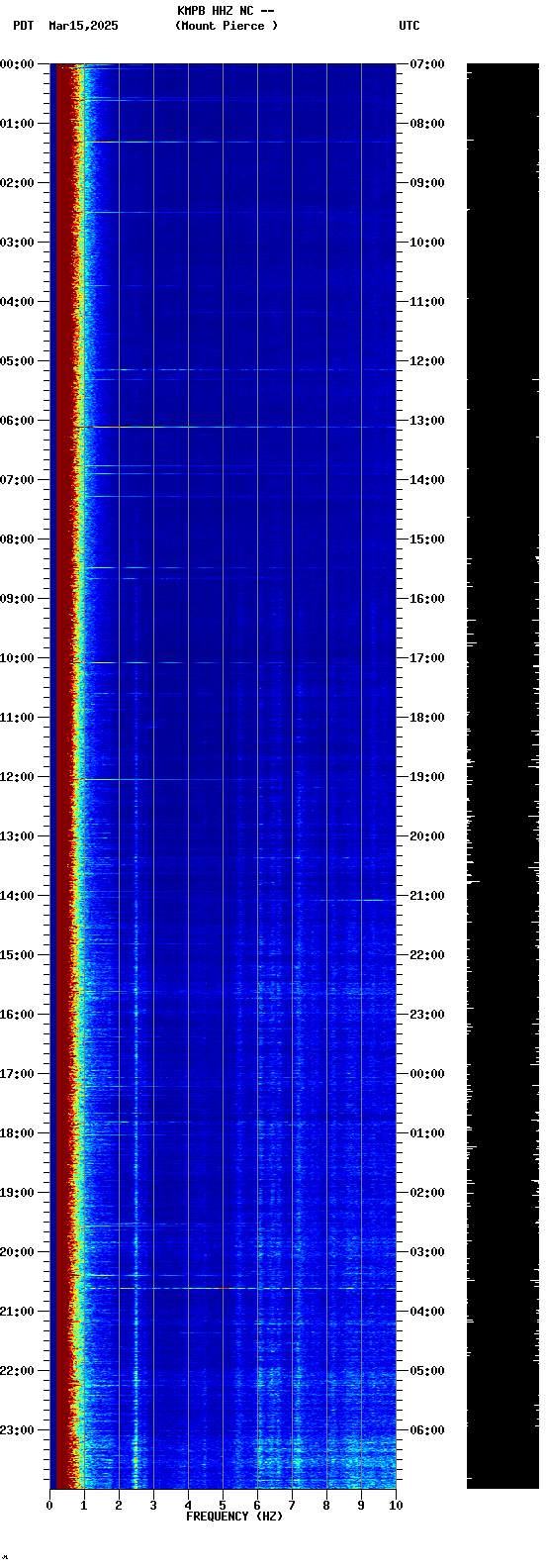The height and width of the screenshot is (1568, 546).
Task: Click the 09:00 PDT time label
Action: tap(17, 599)
